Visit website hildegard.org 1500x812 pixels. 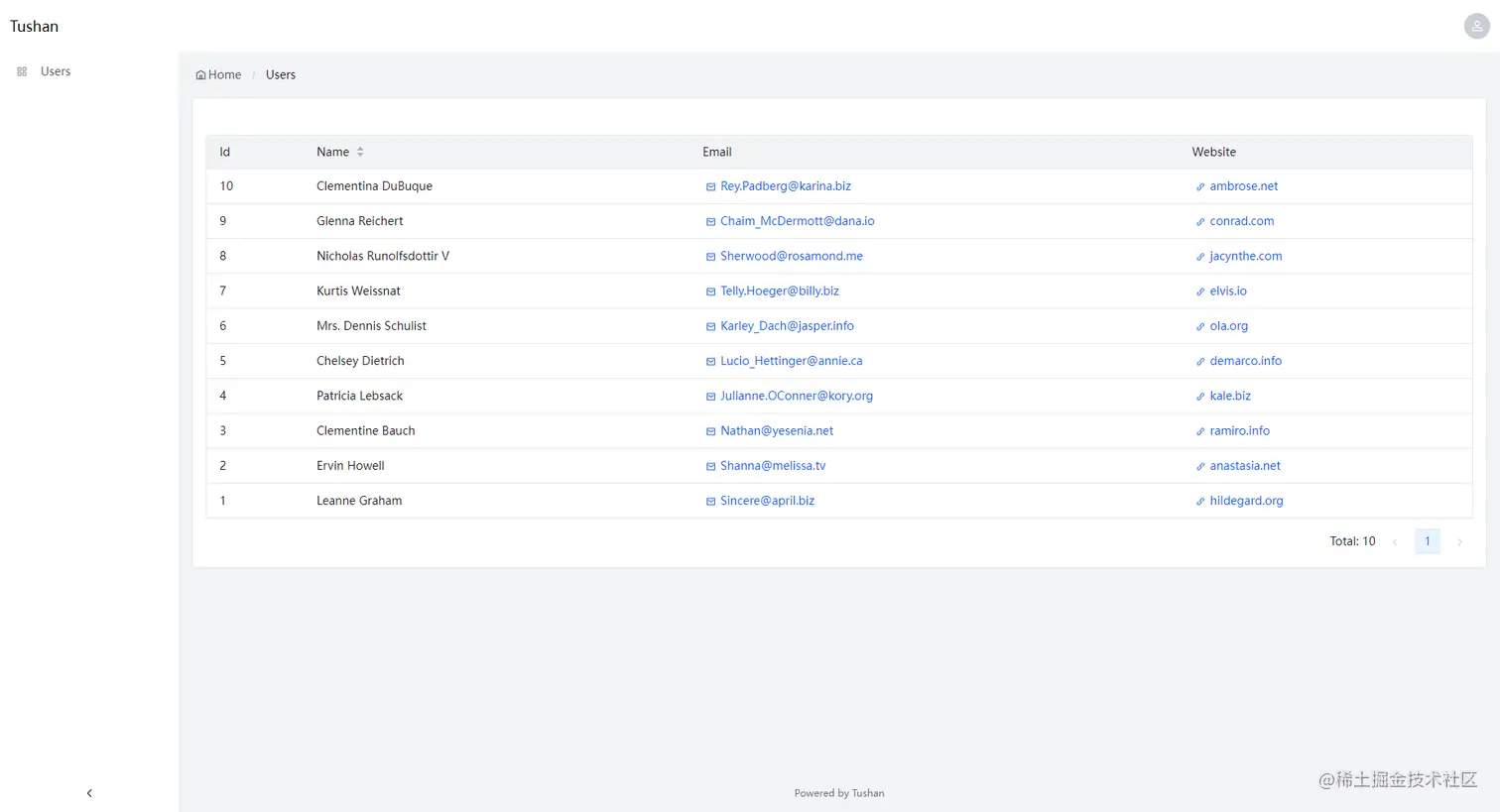tap(1247, 500)
